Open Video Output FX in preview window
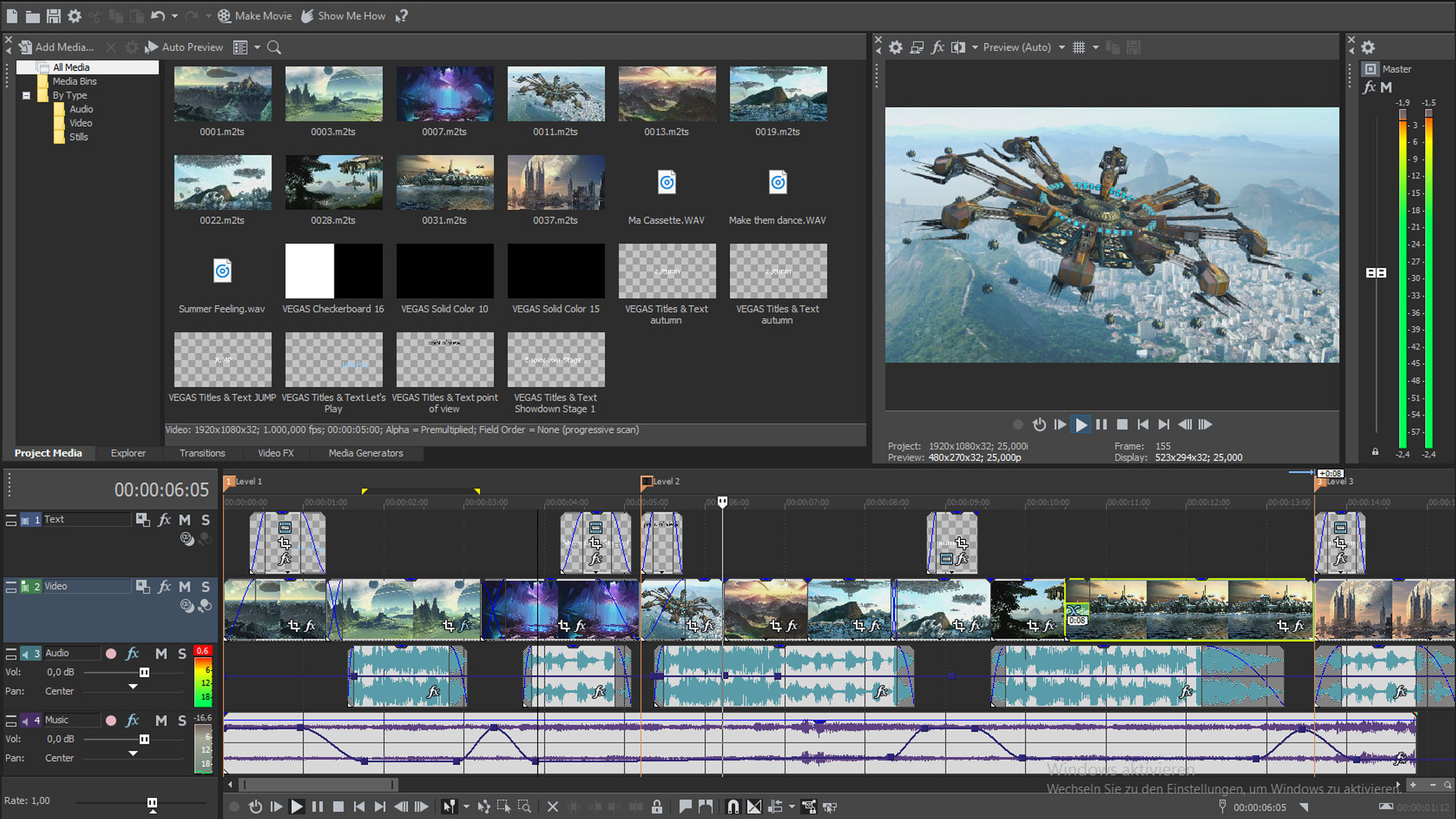The height and width of the screenshot is (819, 1456). click(x=938, y=47)
